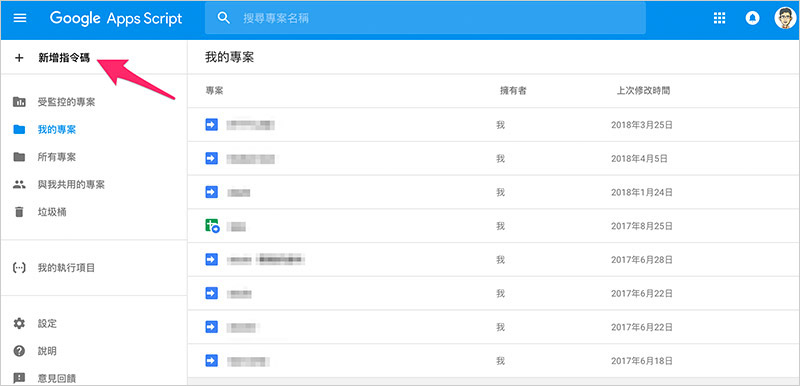Click the trash can icon
The image size is (800, 386).
click(x=19, y=212)
